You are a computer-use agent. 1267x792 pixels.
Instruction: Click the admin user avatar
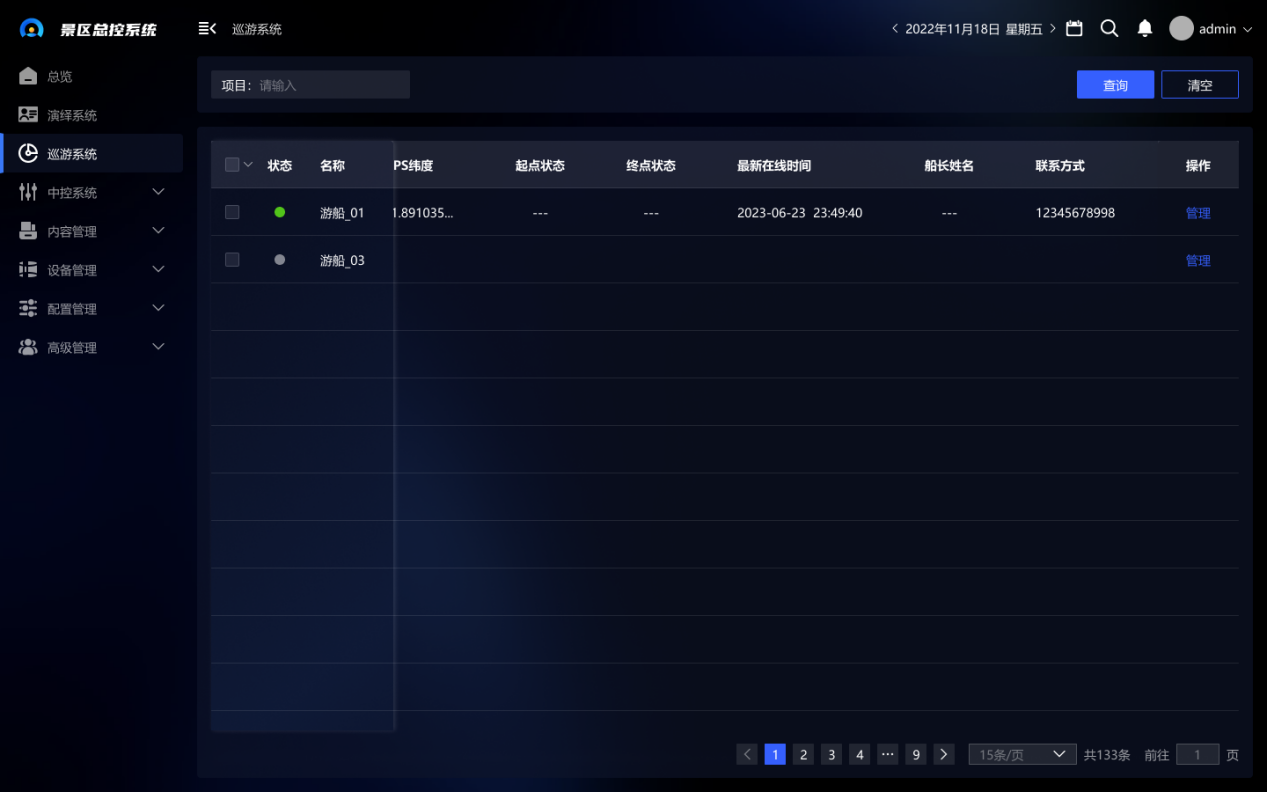1181,29
